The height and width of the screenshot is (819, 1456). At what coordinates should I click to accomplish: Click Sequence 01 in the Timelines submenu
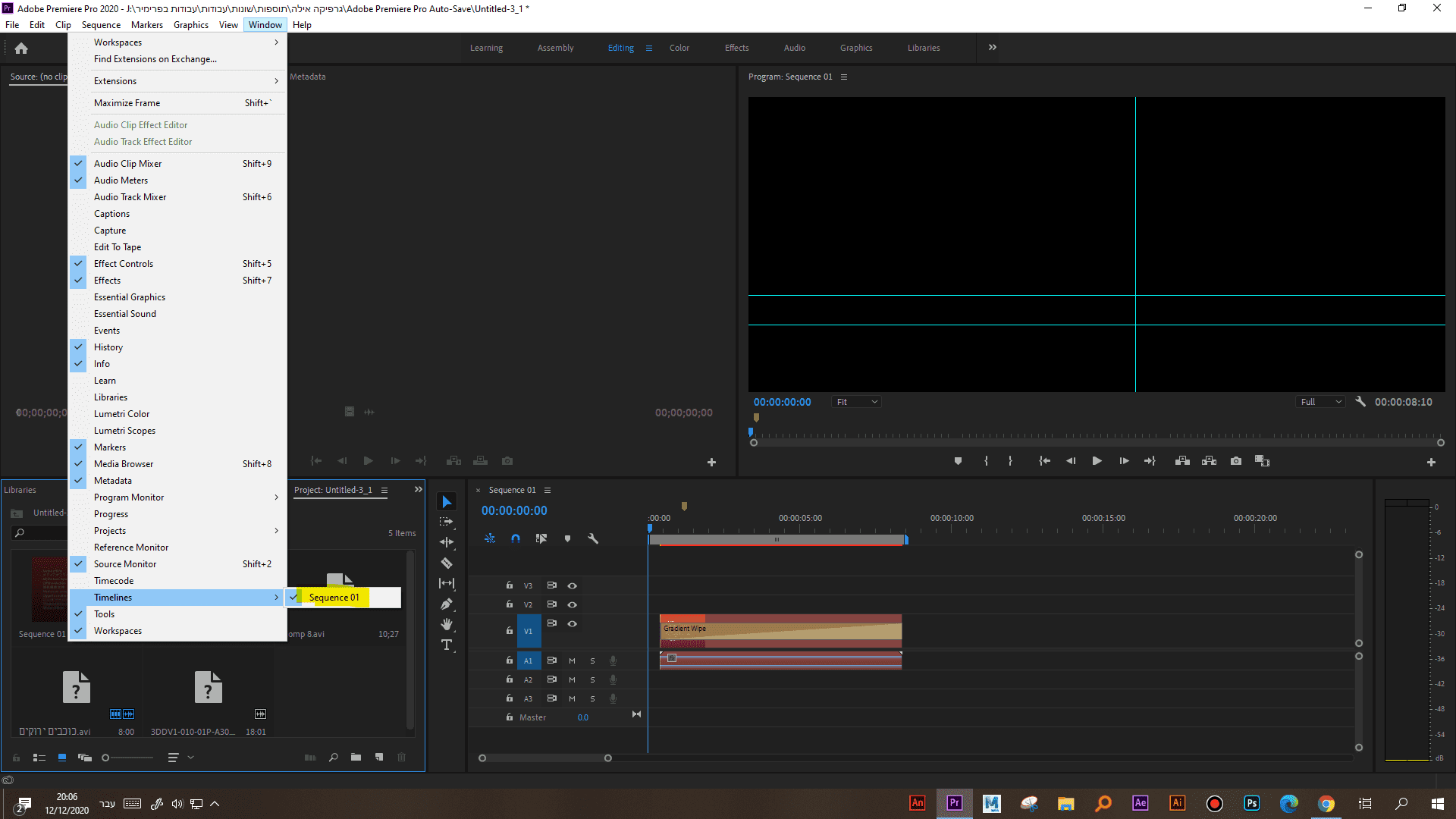coord(334,598)
